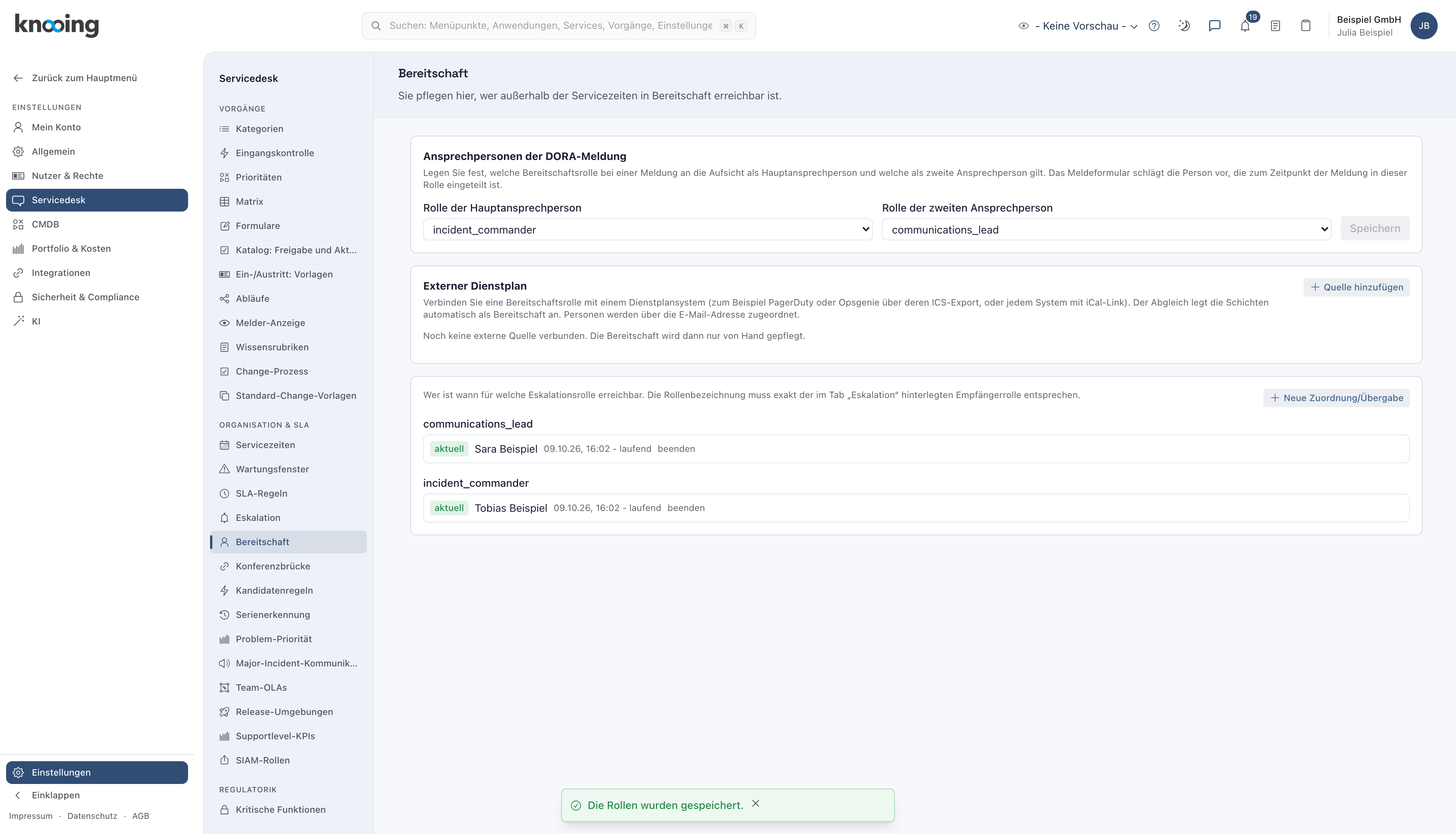Go to Eskalation settings
Viewport: 1456px width, 834px height.
(288, 518)
